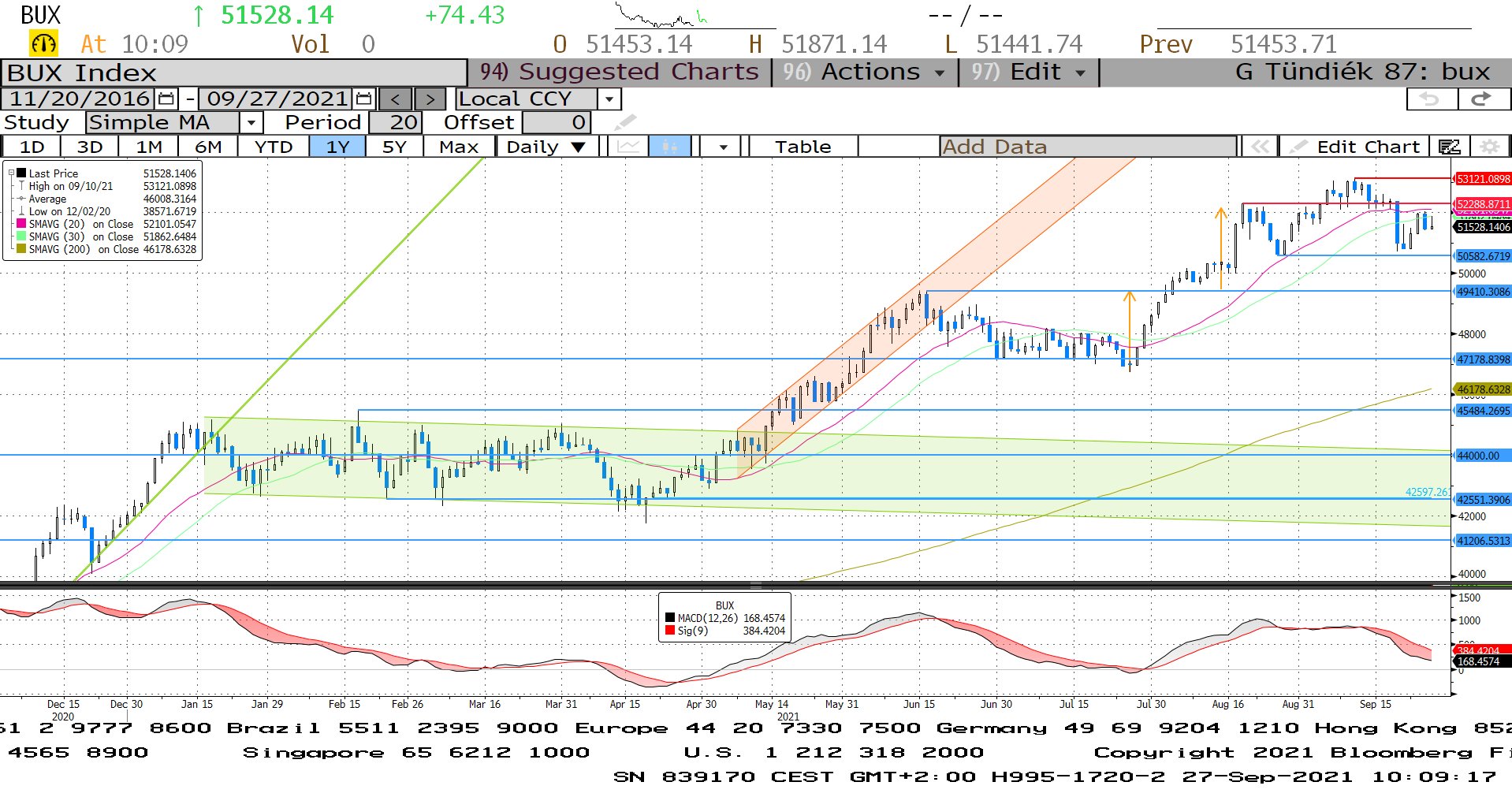Image resolution: width=1512 pixels, height=808 pixels.
Task: Open Suggested Charts
Action: pos(620,73)
